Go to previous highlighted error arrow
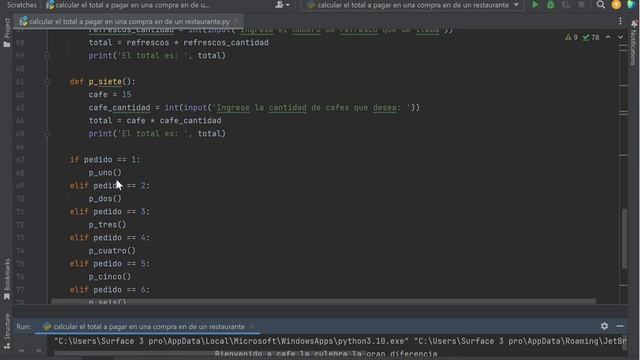The image size is (640, 360). (x=608, y=37)
